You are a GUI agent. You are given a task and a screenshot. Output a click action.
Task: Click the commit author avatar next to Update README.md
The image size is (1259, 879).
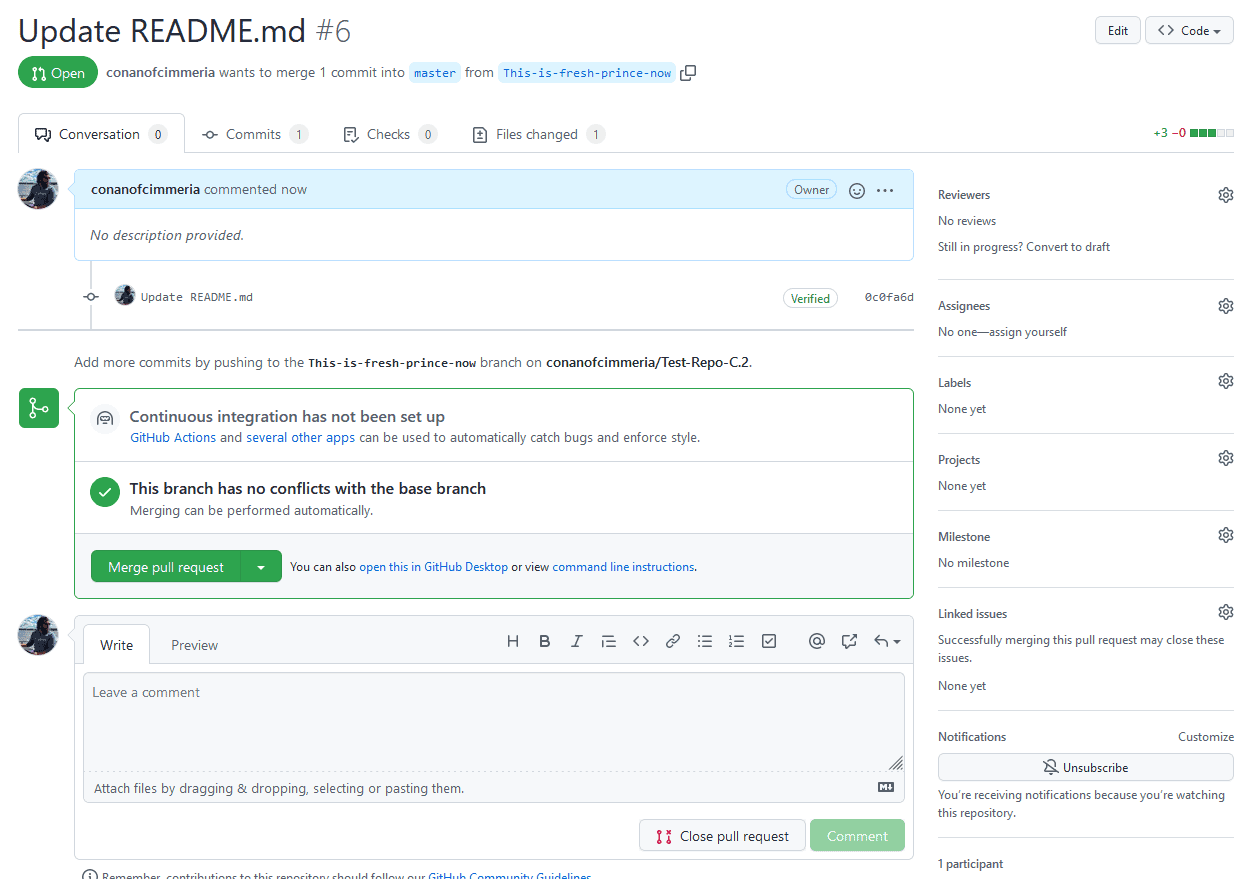click(x=125, y=295)
